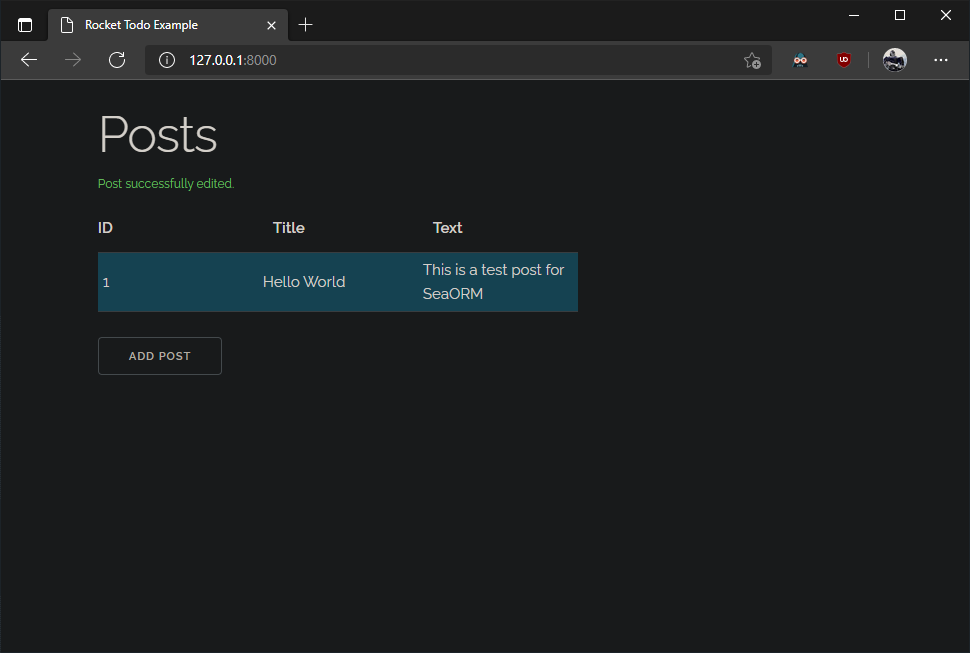Maximize the browser window
Image resolution: width=970 pixels, height=653 pixels.
(900, 15)
